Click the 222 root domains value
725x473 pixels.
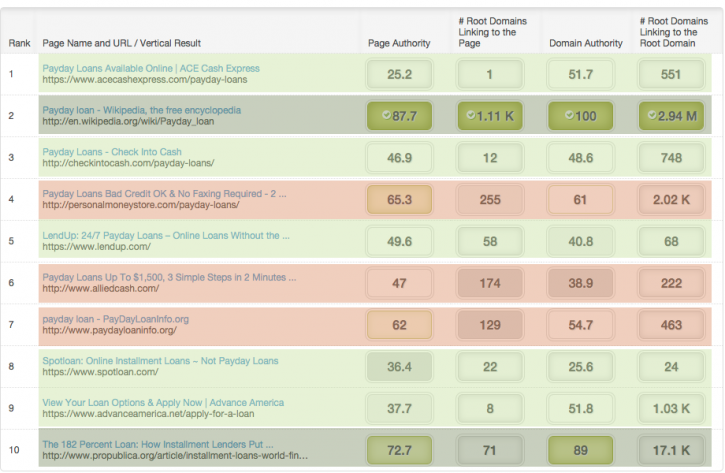(x=671, y=283)
